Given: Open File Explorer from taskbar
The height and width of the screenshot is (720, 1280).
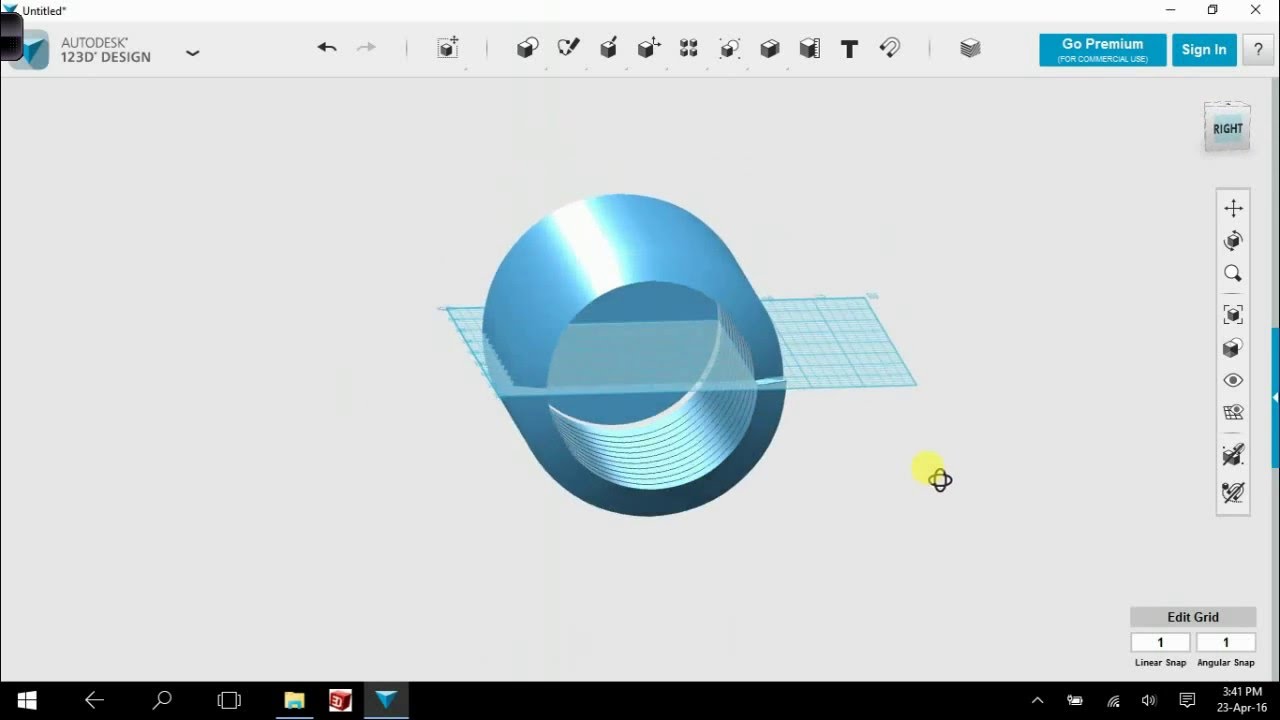Looking at the screenshot, I should [294, 700].
